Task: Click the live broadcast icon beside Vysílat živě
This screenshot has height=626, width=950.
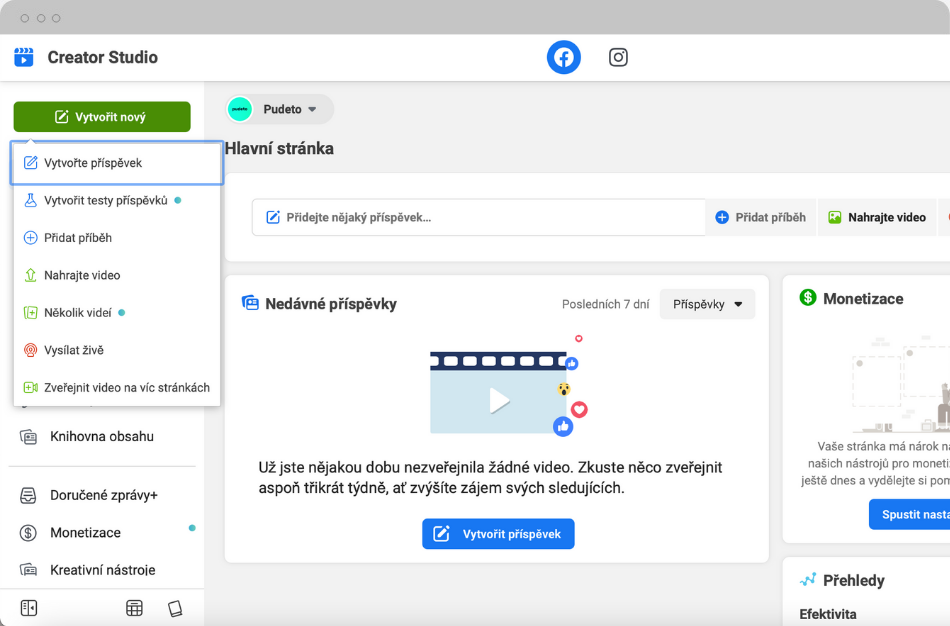Action: click(30, 350)
